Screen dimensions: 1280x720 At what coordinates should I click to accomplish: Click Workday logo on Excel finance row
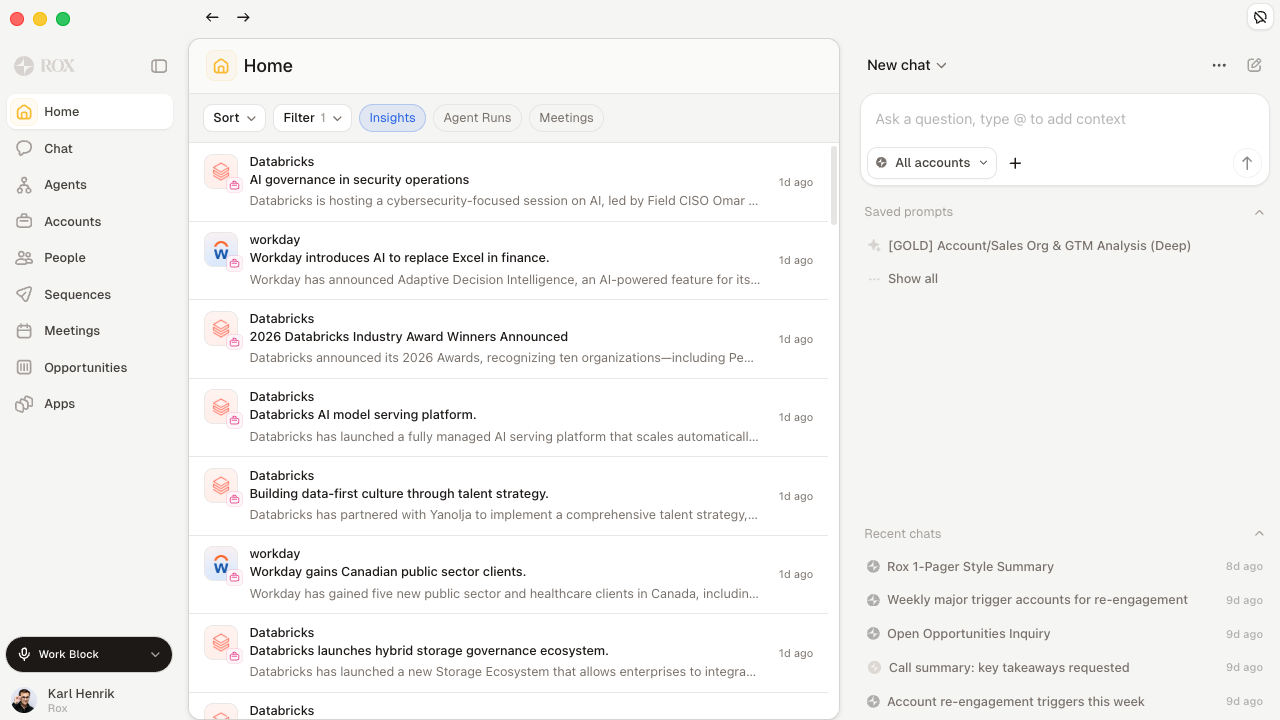pos(221,249)
